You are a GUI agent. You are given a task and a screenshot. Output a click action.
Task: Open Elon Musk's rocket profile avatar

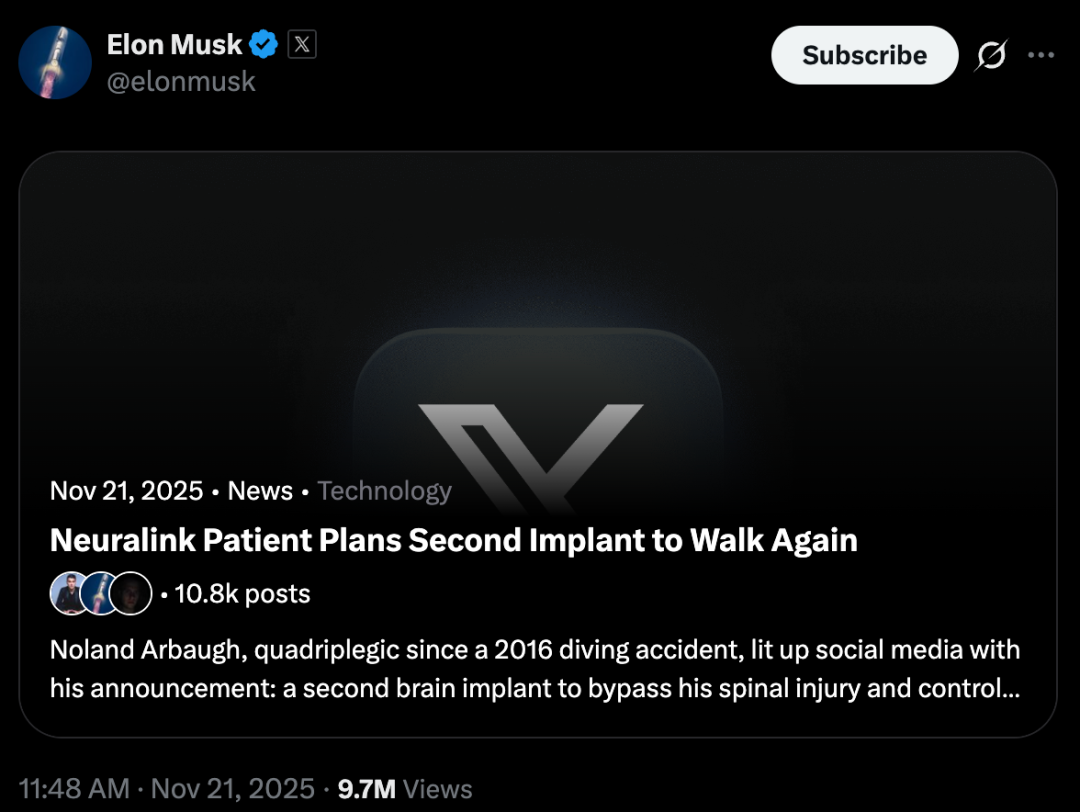[55, 62]
